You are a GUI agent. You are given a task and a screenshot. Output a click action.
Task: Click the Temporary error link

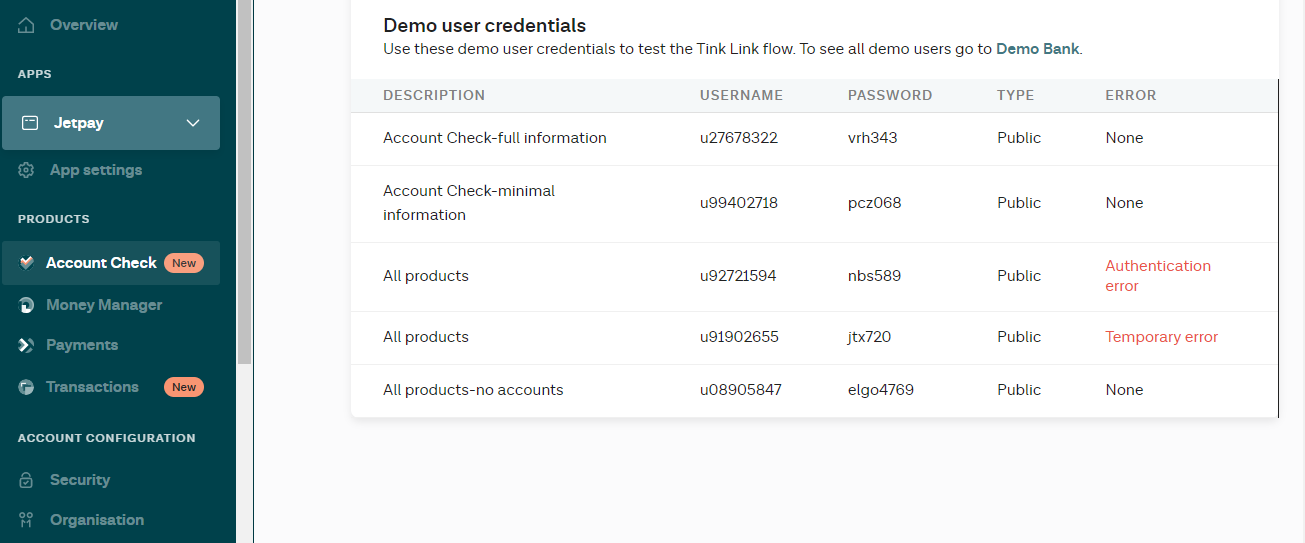[1161, 337]
